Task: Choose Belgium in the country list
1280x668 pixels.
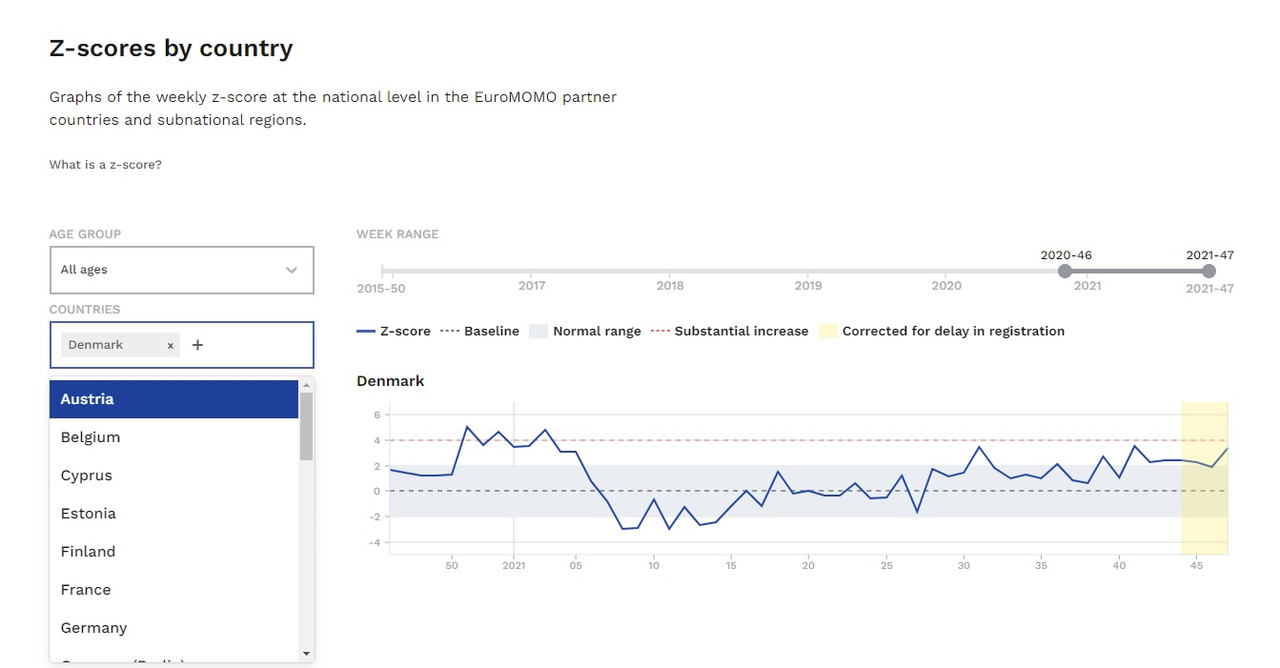Action: pyautogui.click(x=174, y=437)
